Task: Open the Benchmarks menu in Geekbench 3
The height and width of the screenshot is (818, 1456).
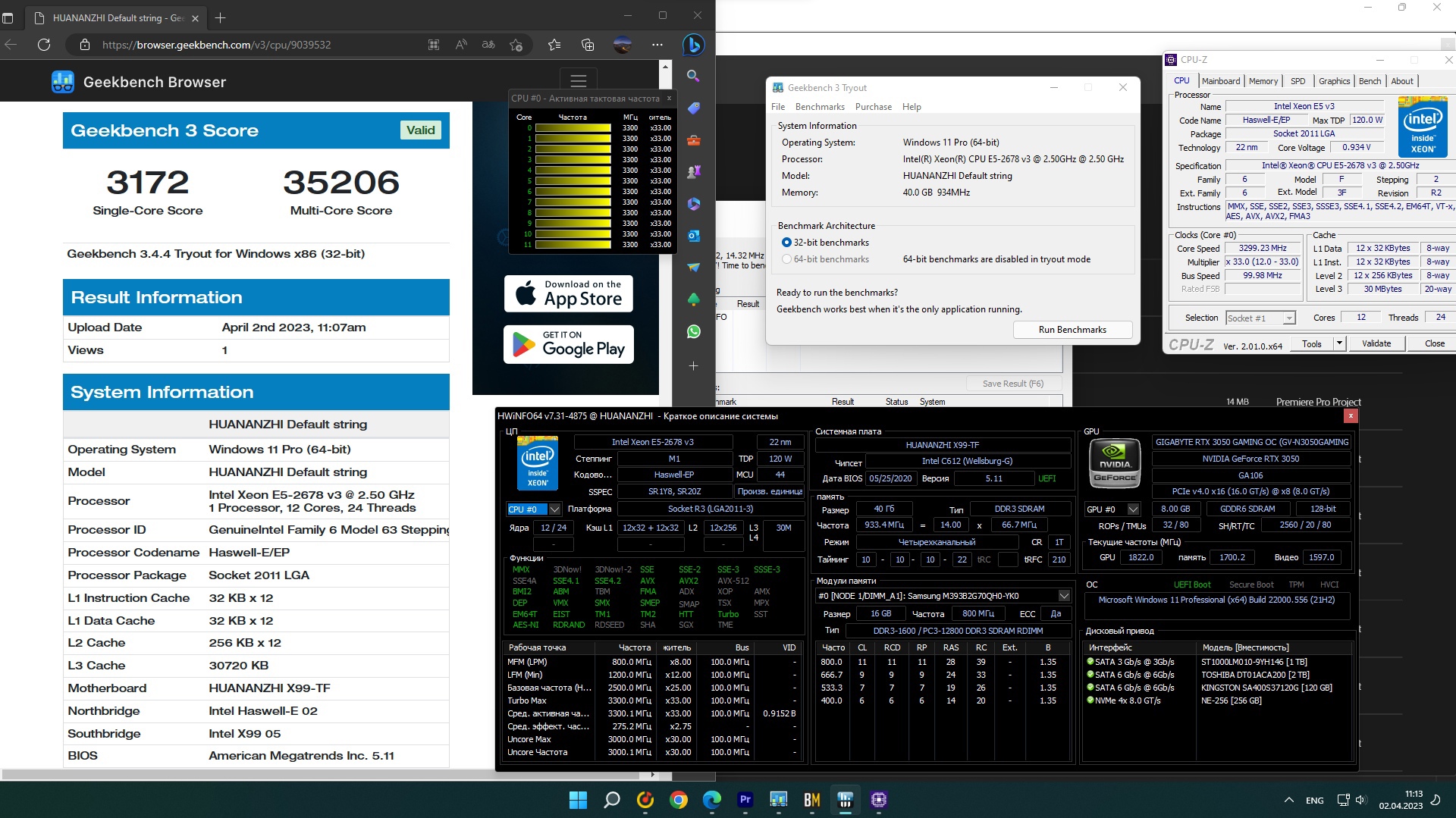Action: [x=820, y=107]
